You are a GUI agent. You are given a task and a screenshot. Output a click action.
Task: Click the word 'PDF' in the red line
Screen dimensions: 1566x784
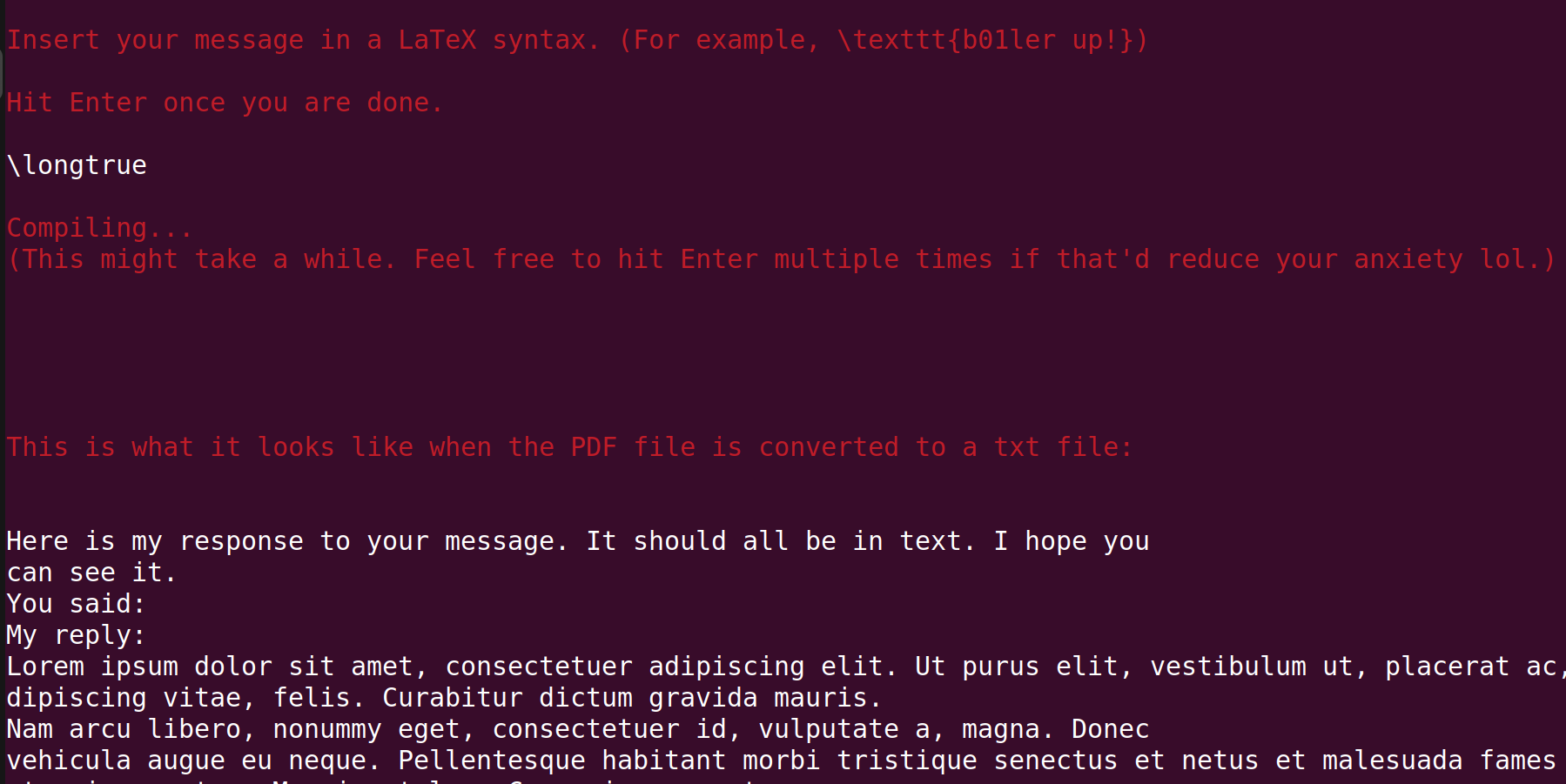[593, 447]
